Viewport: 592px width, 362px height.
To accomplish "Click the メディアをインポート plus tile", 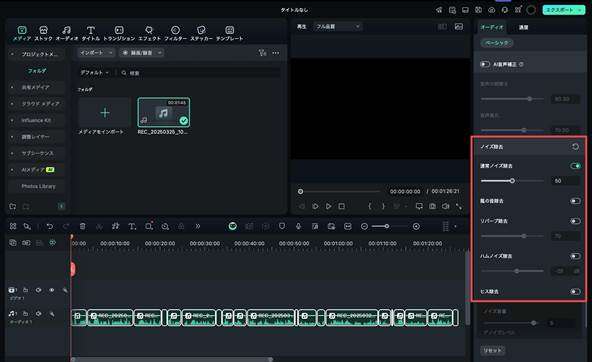I will coord(105,112).
